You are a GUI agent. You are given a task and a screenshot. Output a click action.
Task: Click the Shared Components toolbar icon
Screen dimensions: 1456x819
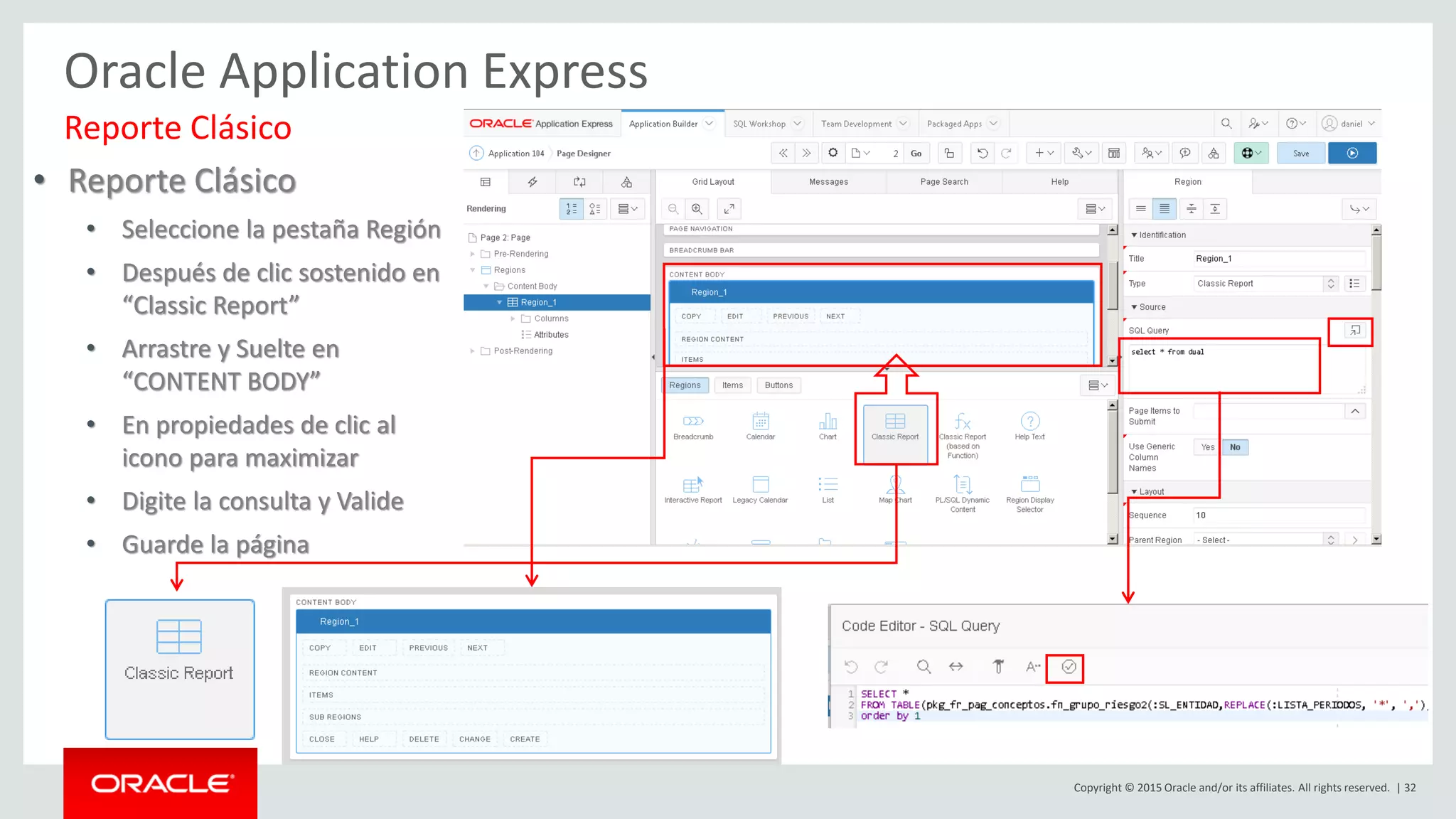tap(1214, 153)
